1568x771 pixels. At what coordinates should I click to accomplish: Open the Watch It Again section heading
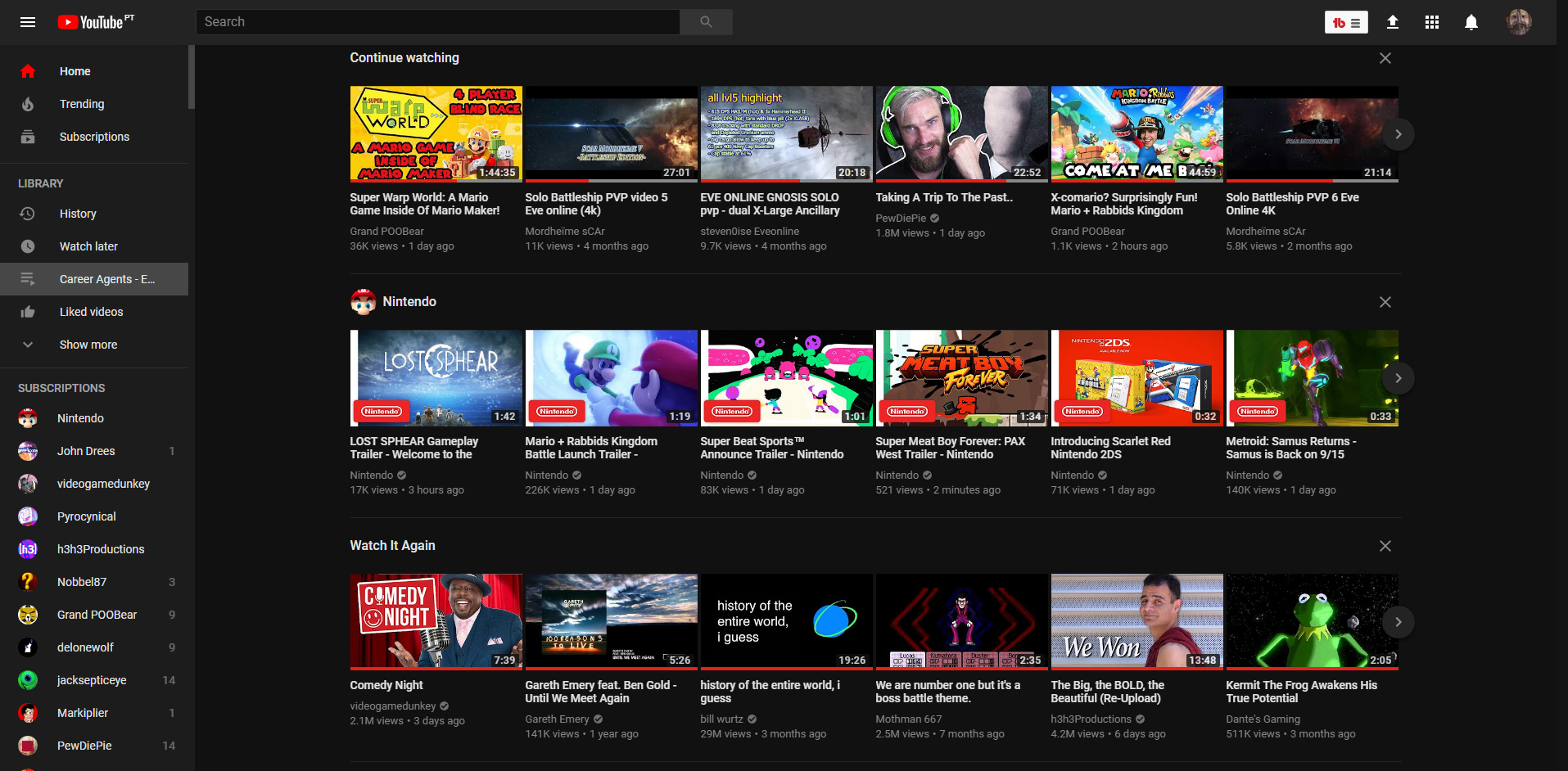[x=392, y=546]
